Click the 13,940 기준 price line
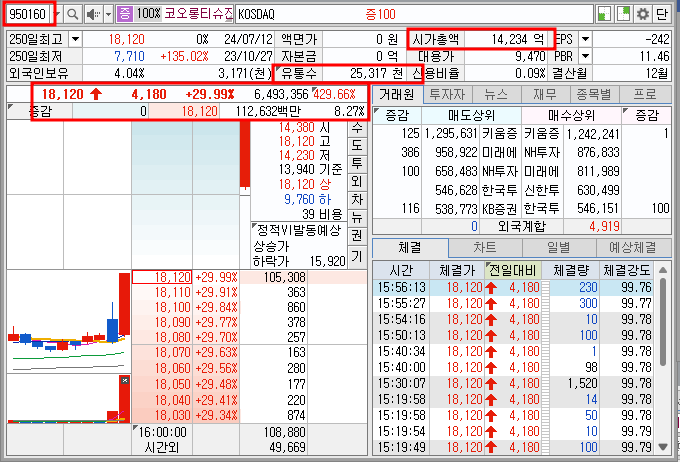This screenshot has width=680, height=462. pyautogui.click(x=311, y=170)
